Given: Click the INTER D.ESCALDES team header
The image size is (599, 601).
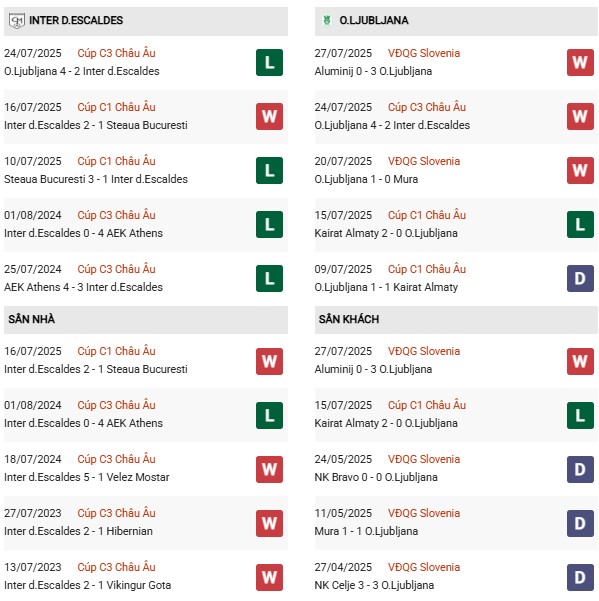Looking at the screenshot, I should 146,21.
